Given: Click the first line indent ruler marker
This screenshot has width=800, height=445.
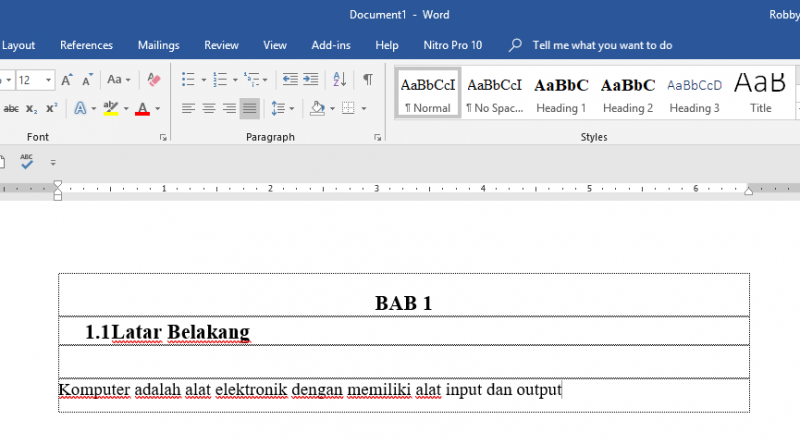Looking at the screenshot, I should [x=58, y=184].
